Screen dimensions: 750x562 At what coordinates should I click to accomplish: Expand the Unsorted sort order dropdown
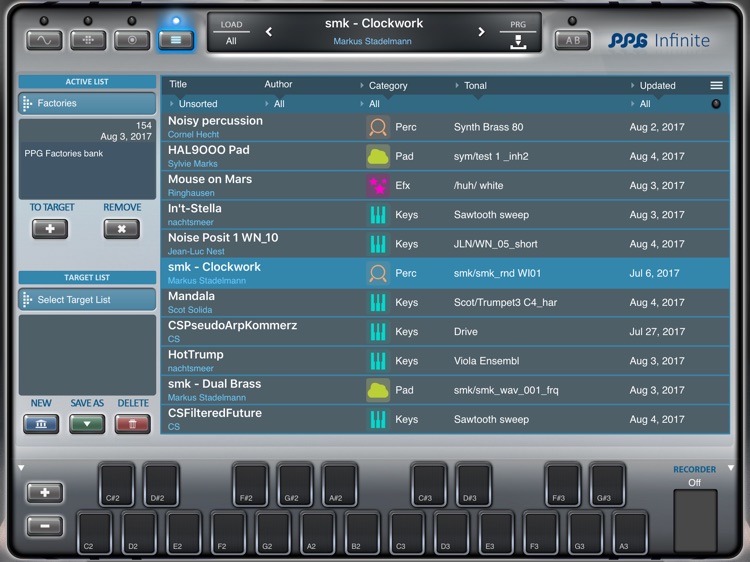click(x=193, y=104)
